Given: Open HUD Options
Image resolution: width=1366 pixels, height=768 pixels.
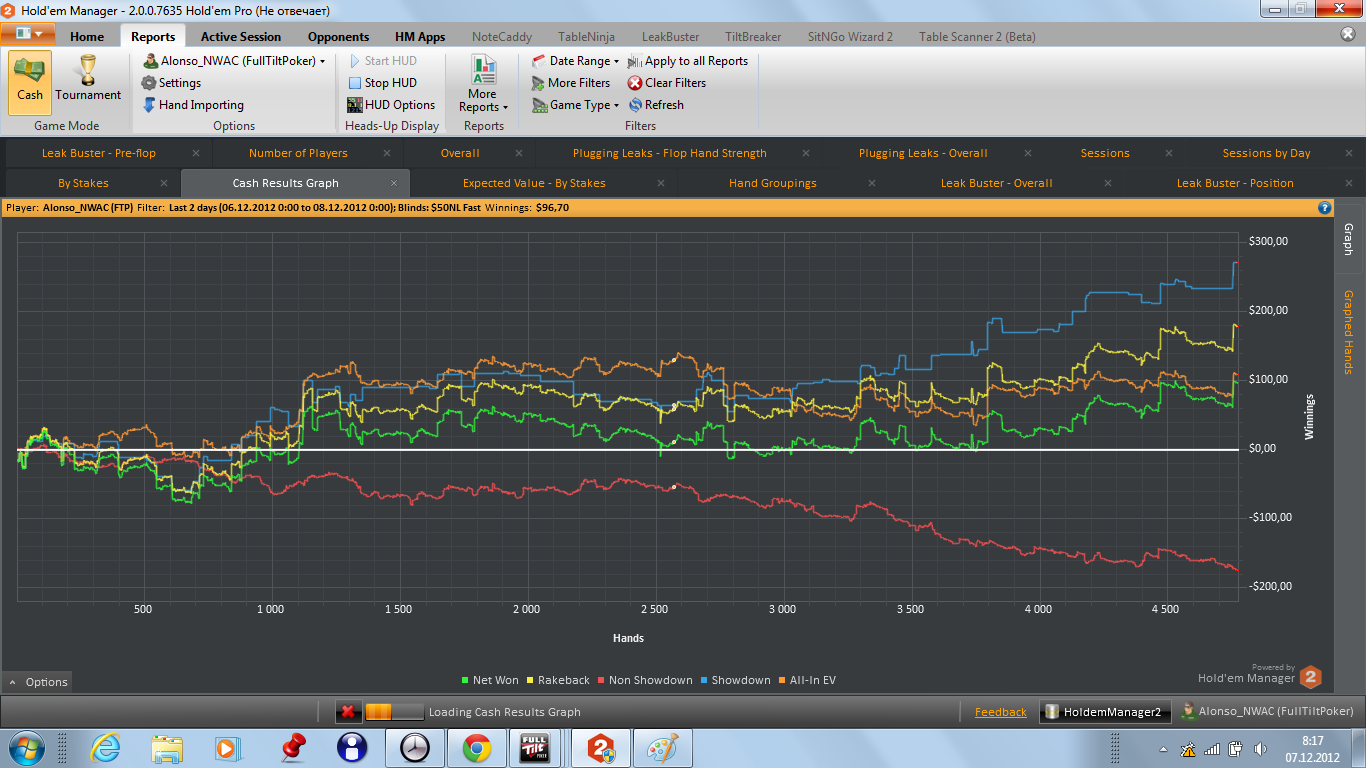Looking at the screenshot, I should (x=391, y=105).
